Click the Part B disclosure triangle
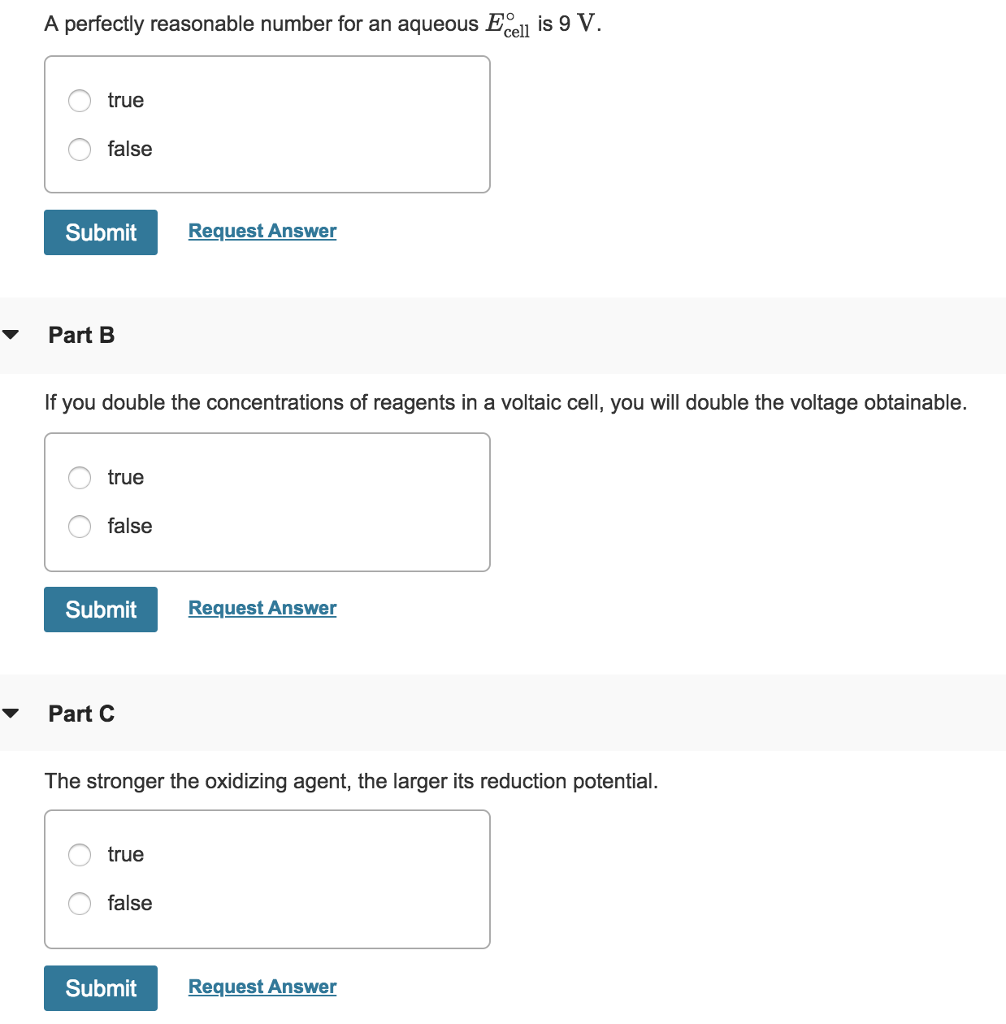The width and height of the screenshot is (1006, 1024). [x=10, y=335]
